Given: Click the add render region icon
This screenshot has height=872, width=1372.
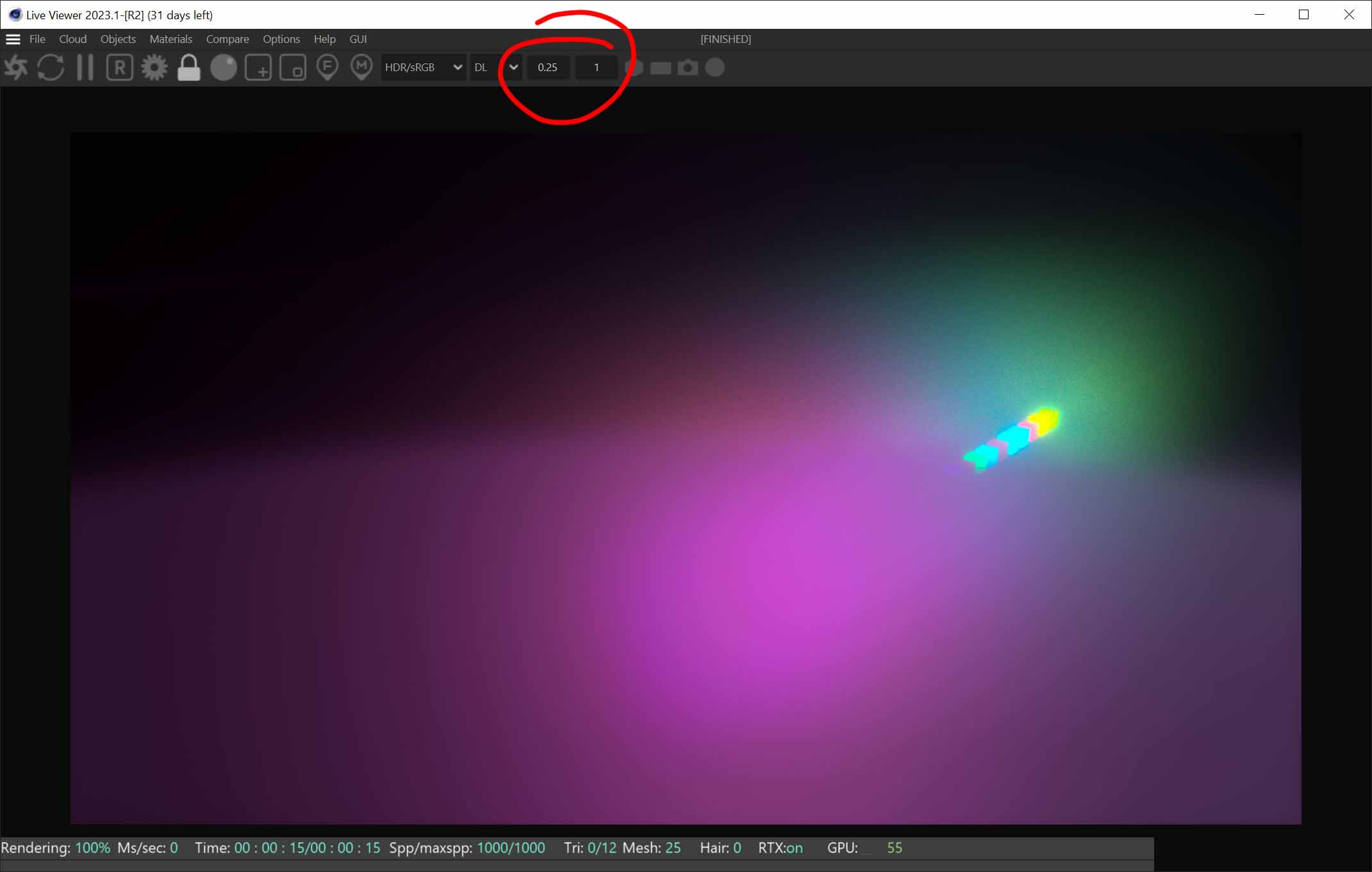Looking at the screenshot, I should [258, 67].
